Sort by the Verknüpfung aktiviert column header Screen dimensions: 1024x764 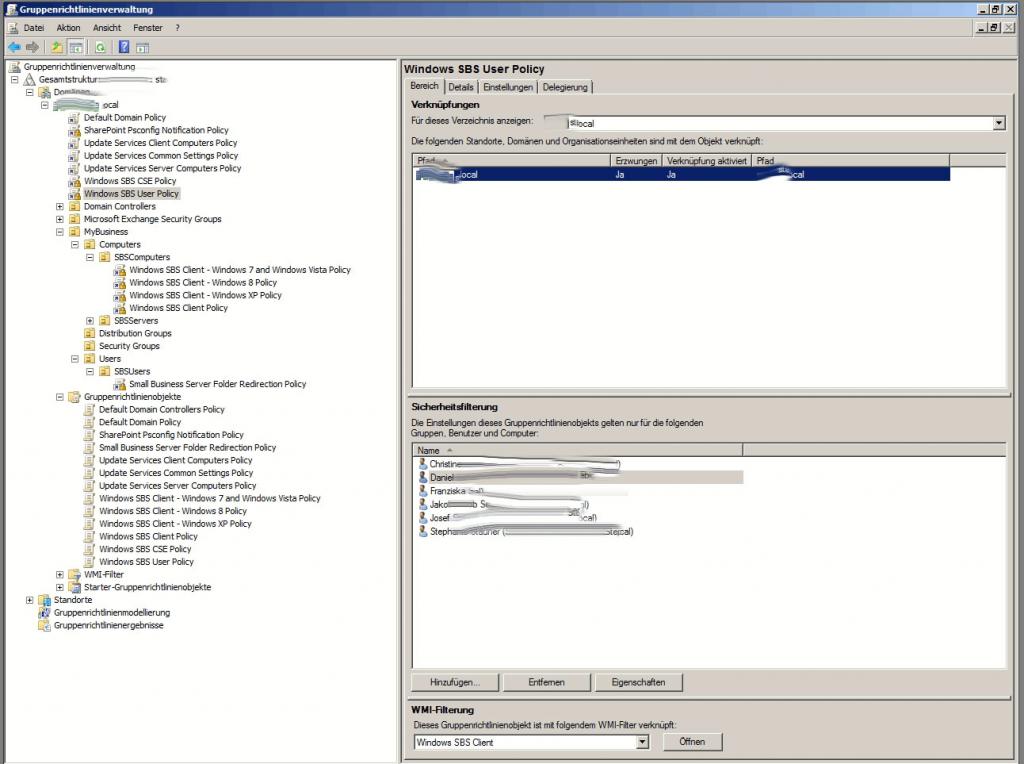707,161
